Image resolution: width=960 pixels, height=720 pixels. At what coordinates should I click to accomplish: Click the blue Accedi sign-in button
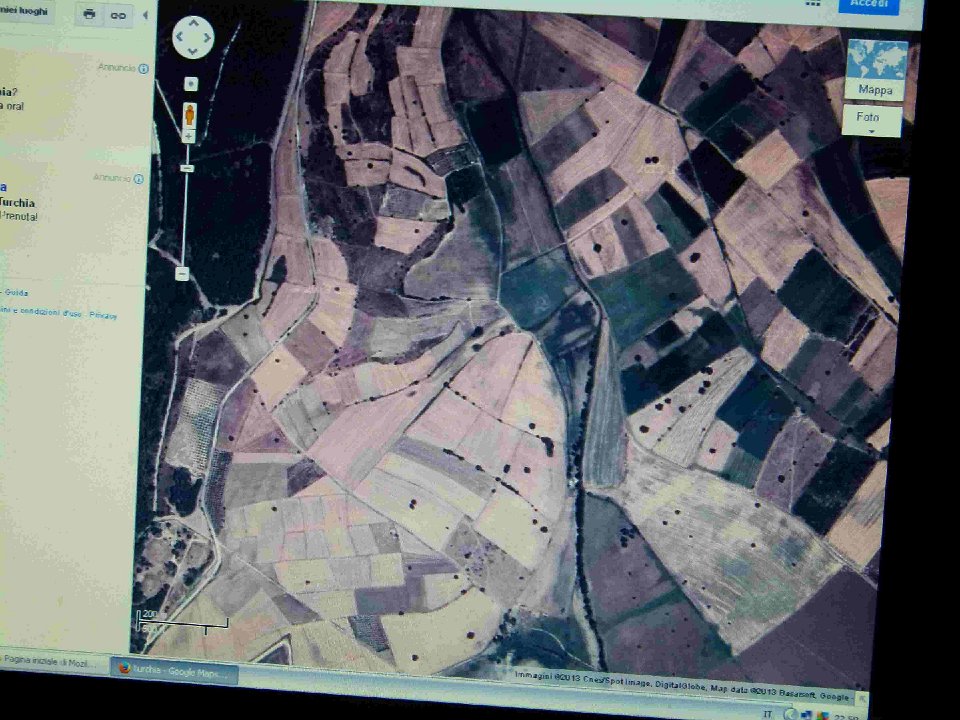click(x=868, y=5)
